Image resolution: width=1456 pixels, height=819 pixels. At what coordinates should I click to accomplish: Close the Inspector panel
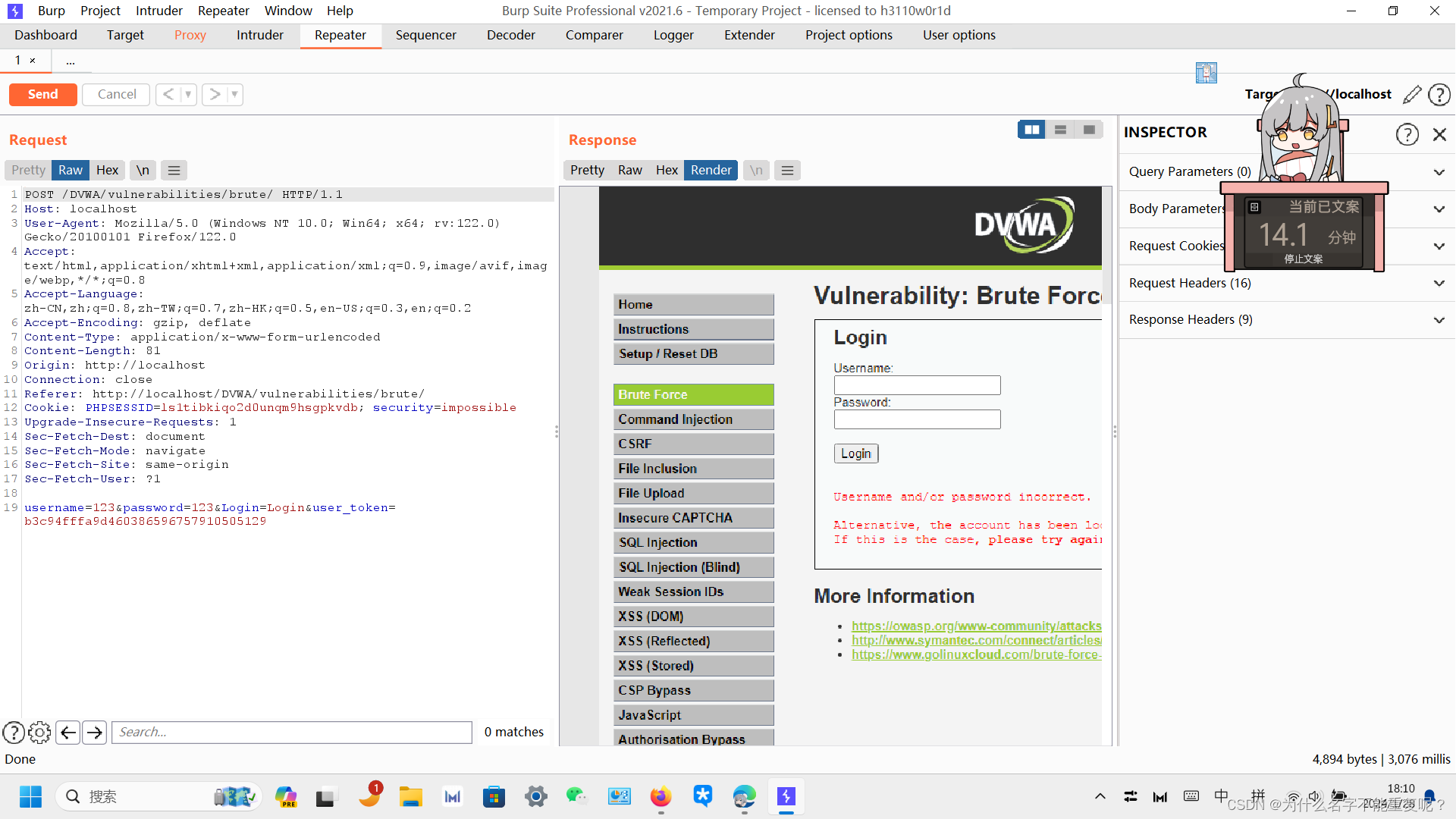[1439, 134]
